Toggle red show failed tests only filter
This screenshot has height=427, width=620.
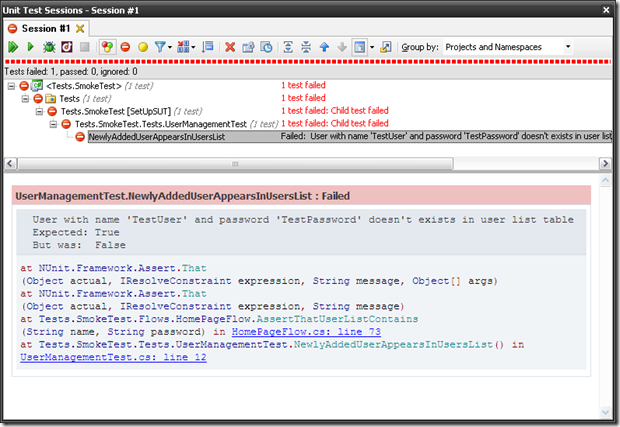125,47
